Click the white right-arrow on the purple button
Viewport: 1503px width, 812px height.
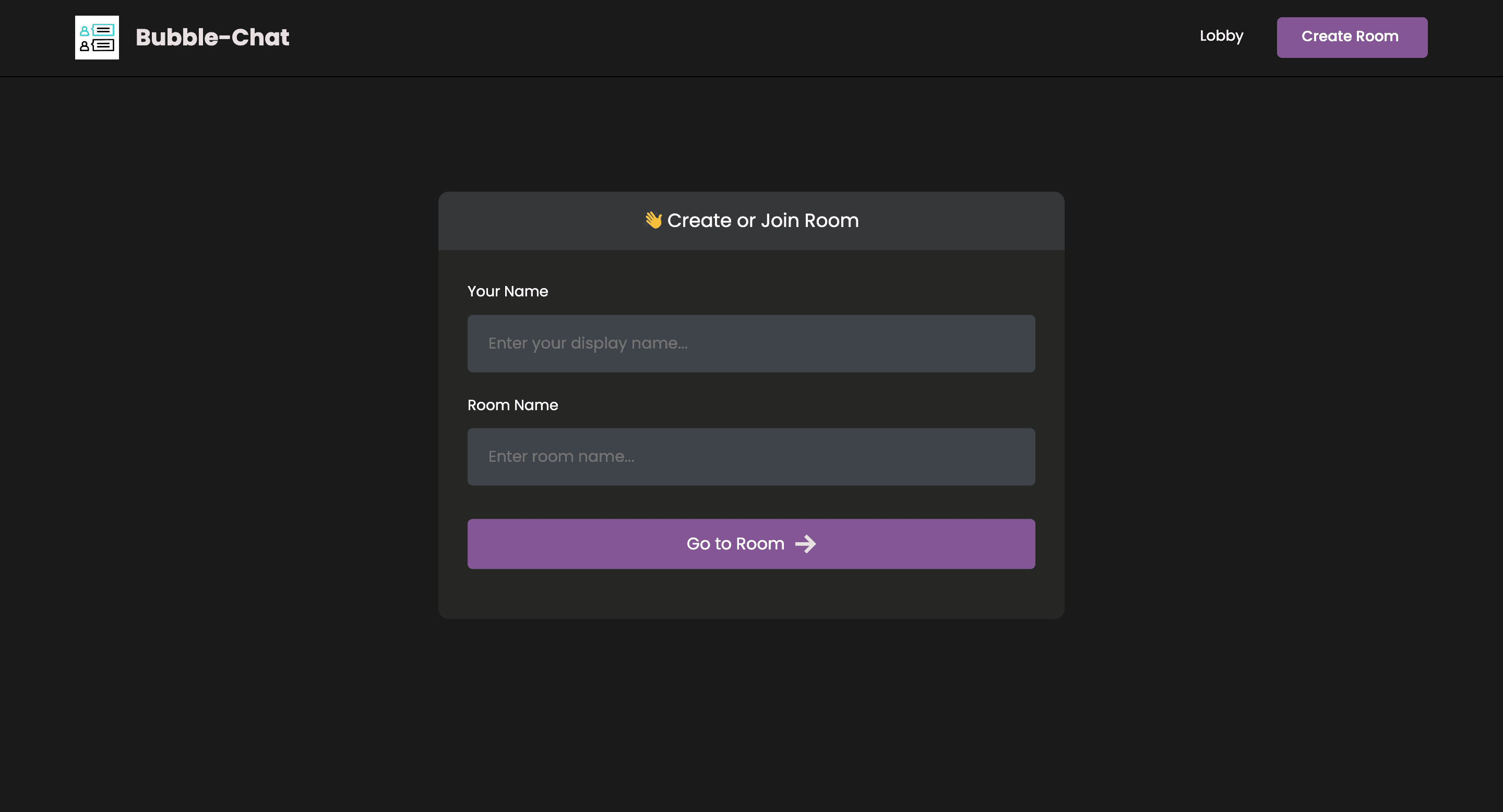pos(806,543)
